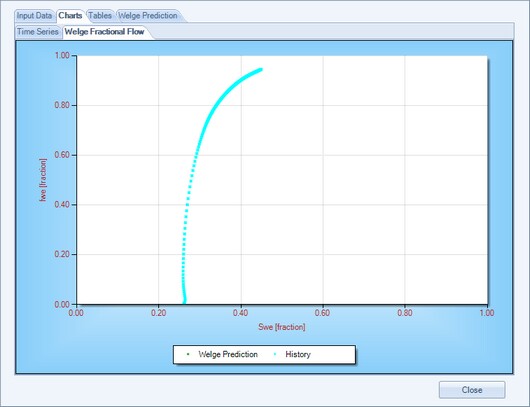Click the 0.20 label on the y-axis
530x407 pixels.
(x=62, y=254)
